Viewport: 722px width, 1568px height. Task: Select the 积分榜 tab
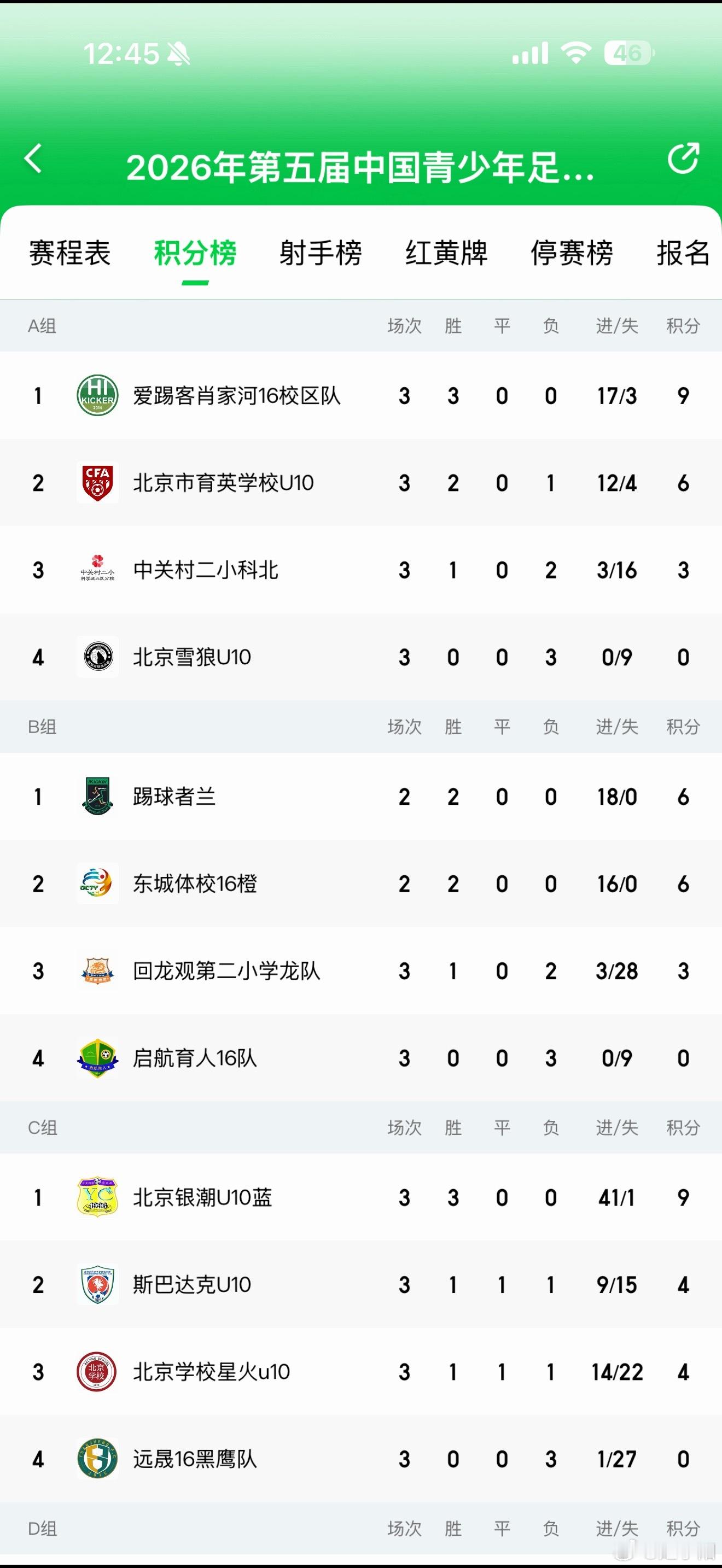195,253
